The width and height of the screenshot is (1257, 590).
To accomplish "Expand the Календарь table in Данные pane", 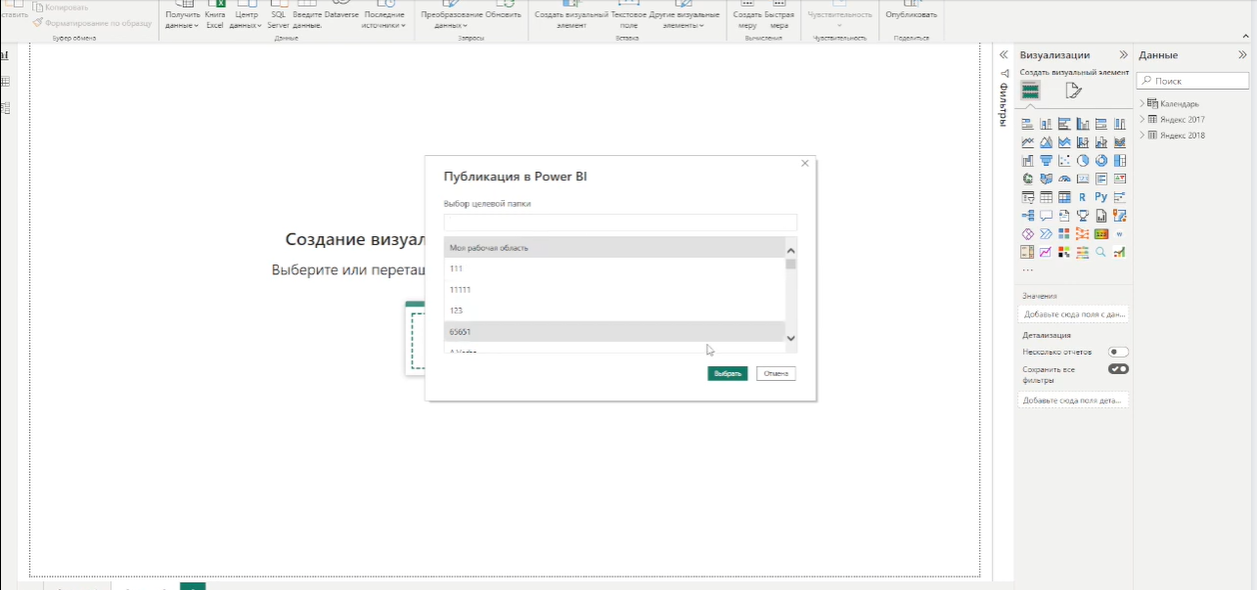I will 1143,103.
